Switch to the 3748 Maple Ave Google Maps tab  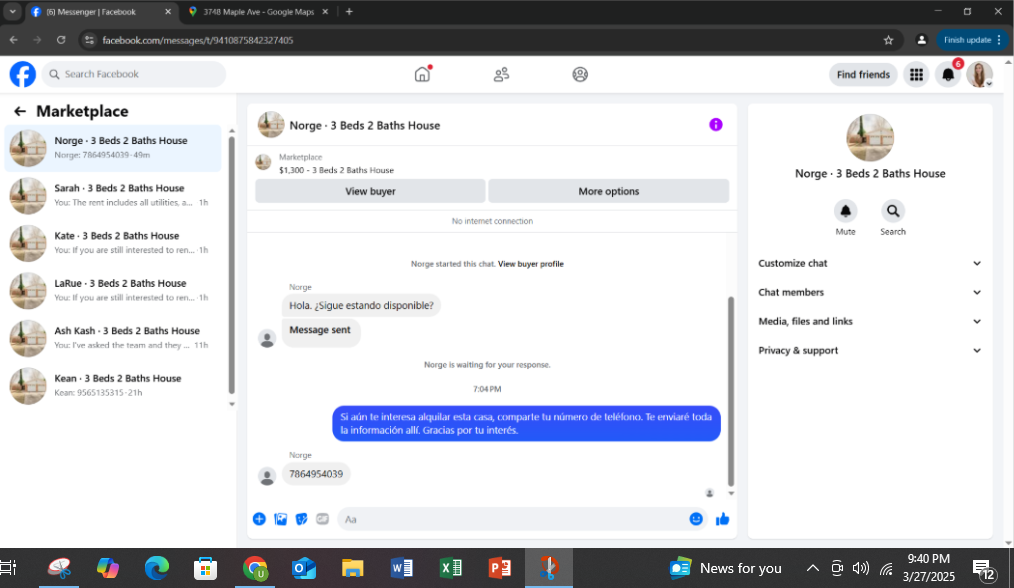coord(258,12)
